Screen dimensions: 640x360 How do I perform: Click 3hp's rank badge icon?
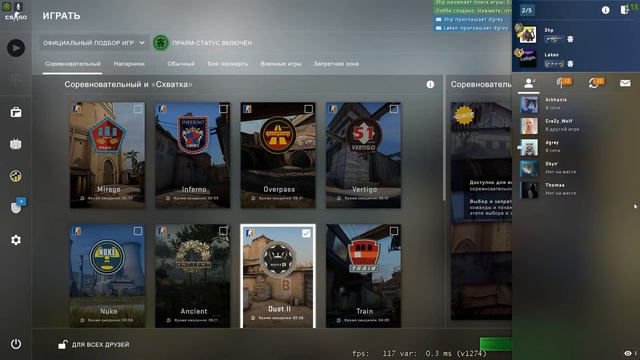pyautogui.click(x=554, y=39)
